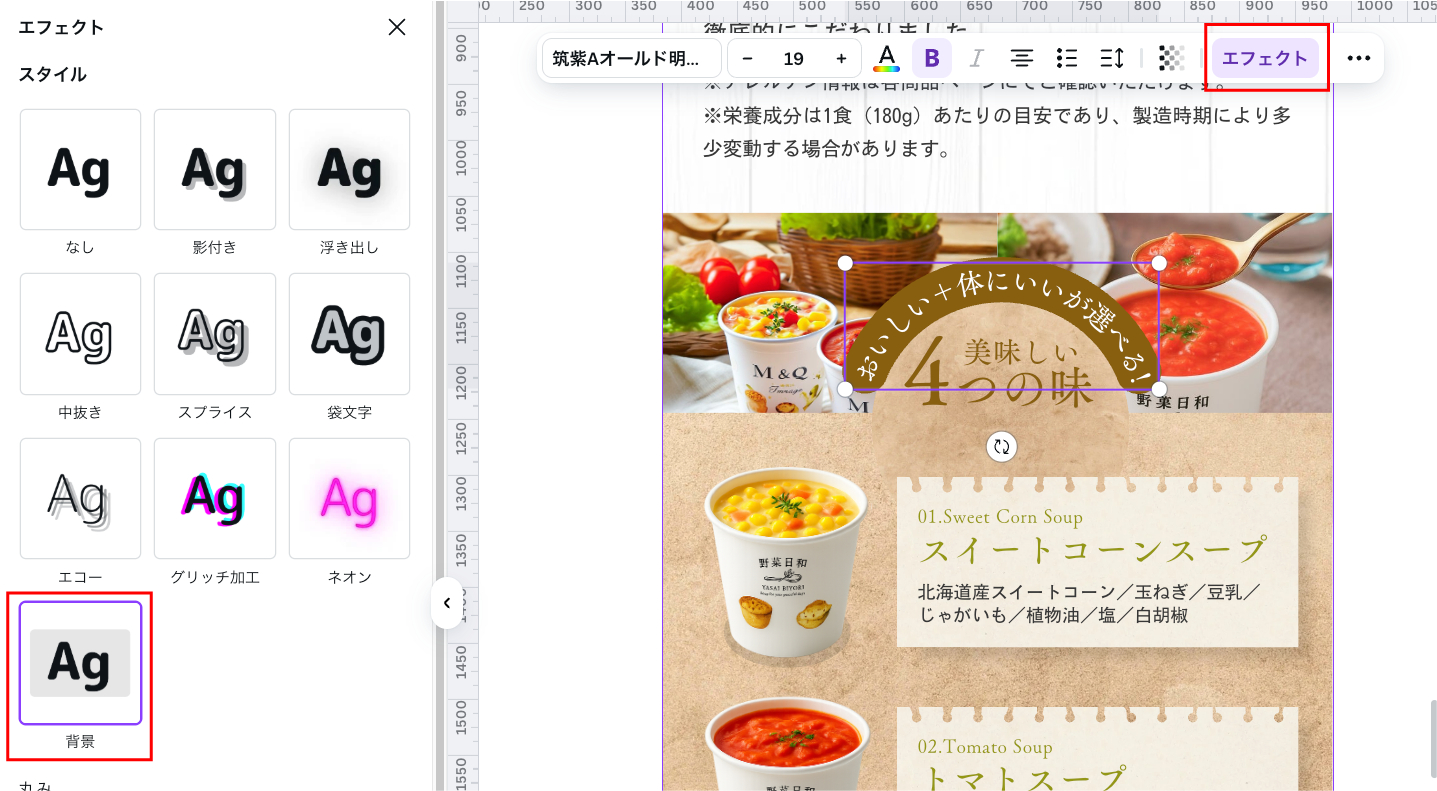Click the エフェクト button in the toolbar
Screen dimensions: 1437x791
click(1265, 58)
